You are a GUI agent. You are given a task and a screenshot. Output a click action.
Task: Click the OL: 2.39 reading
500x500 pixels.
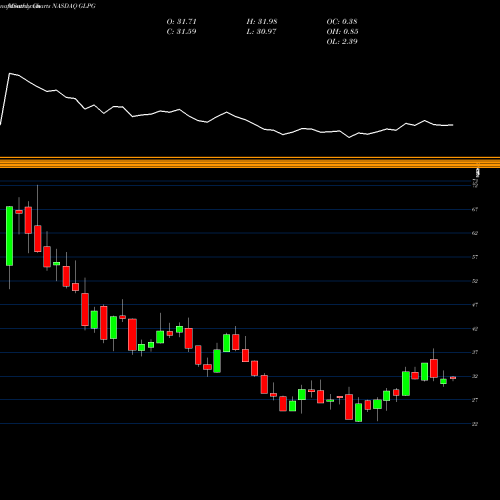coord(342,42)
